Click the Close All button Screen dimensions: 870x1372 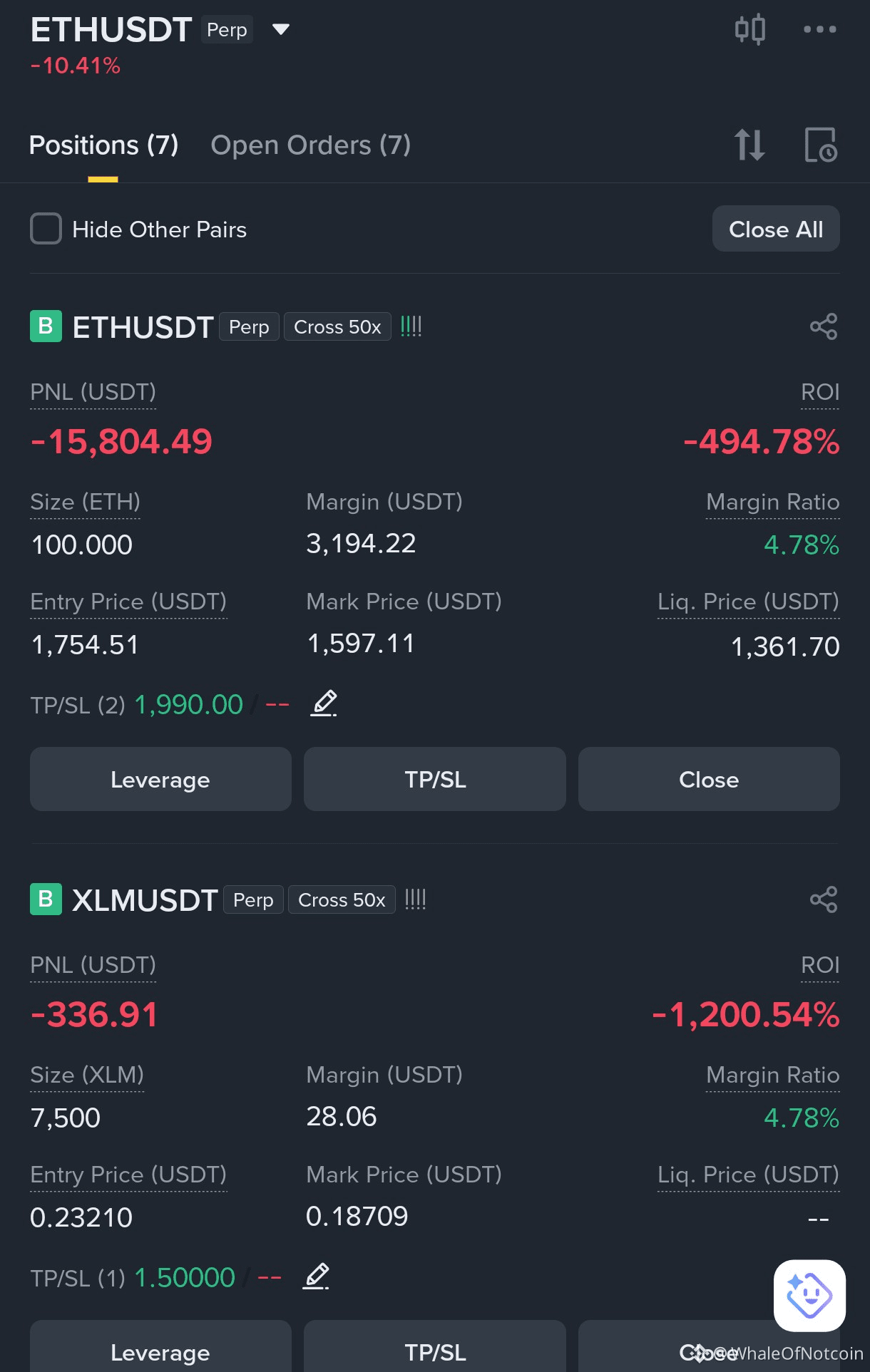tap(776, 229)
